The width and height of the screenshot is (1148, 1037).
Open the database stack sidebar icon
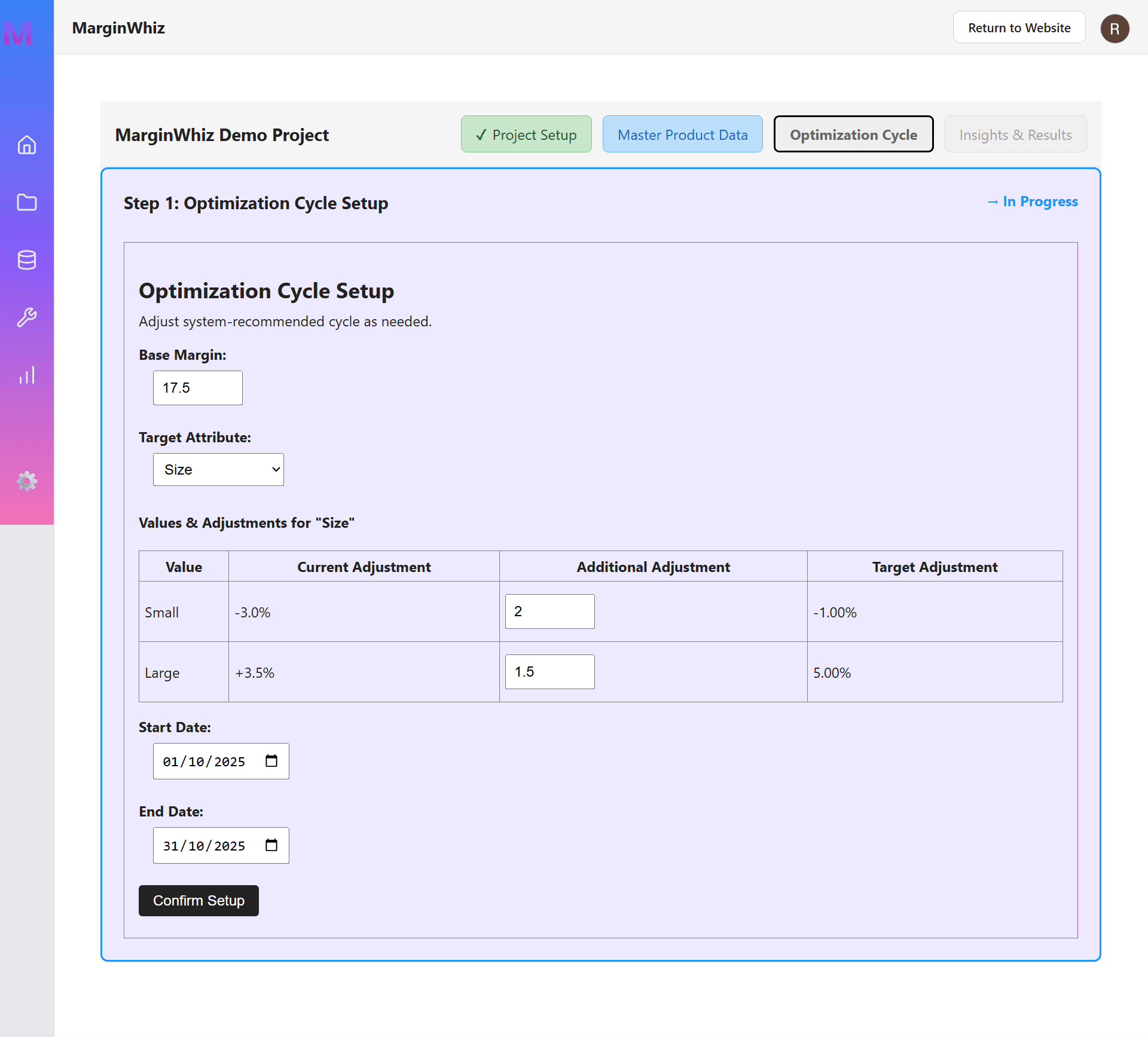pos(27,260)
